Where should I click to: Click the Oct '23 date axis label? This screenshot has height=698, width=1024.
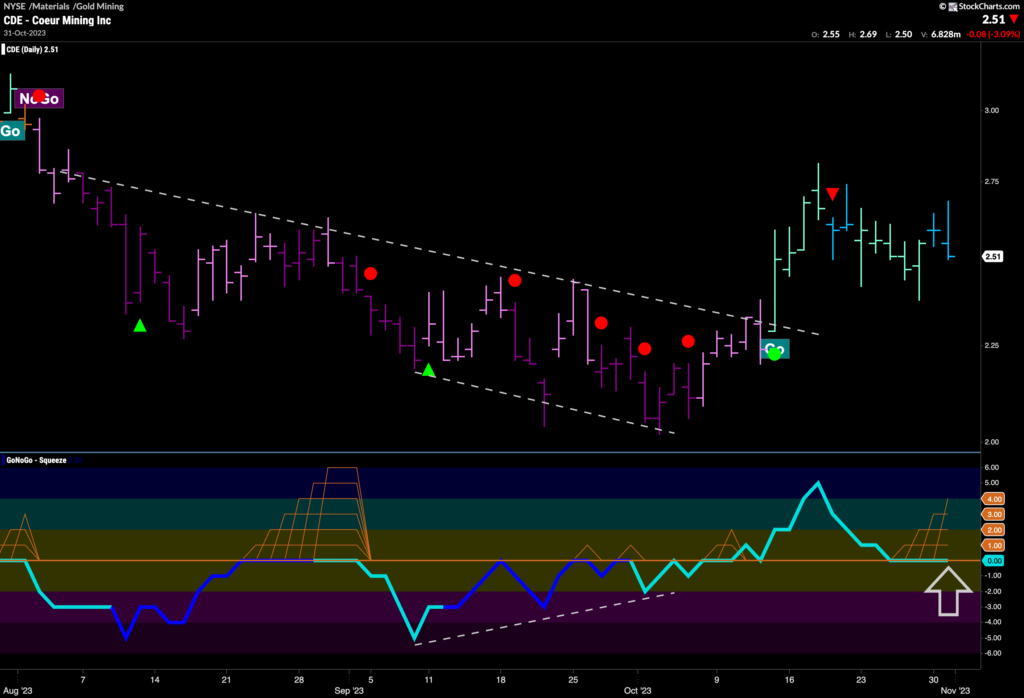click(x=636, y=690)
